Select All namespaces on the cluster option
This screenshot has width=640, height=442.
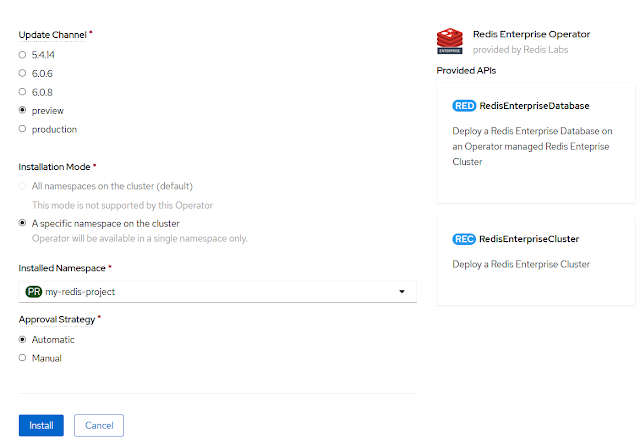pos(22,186)
